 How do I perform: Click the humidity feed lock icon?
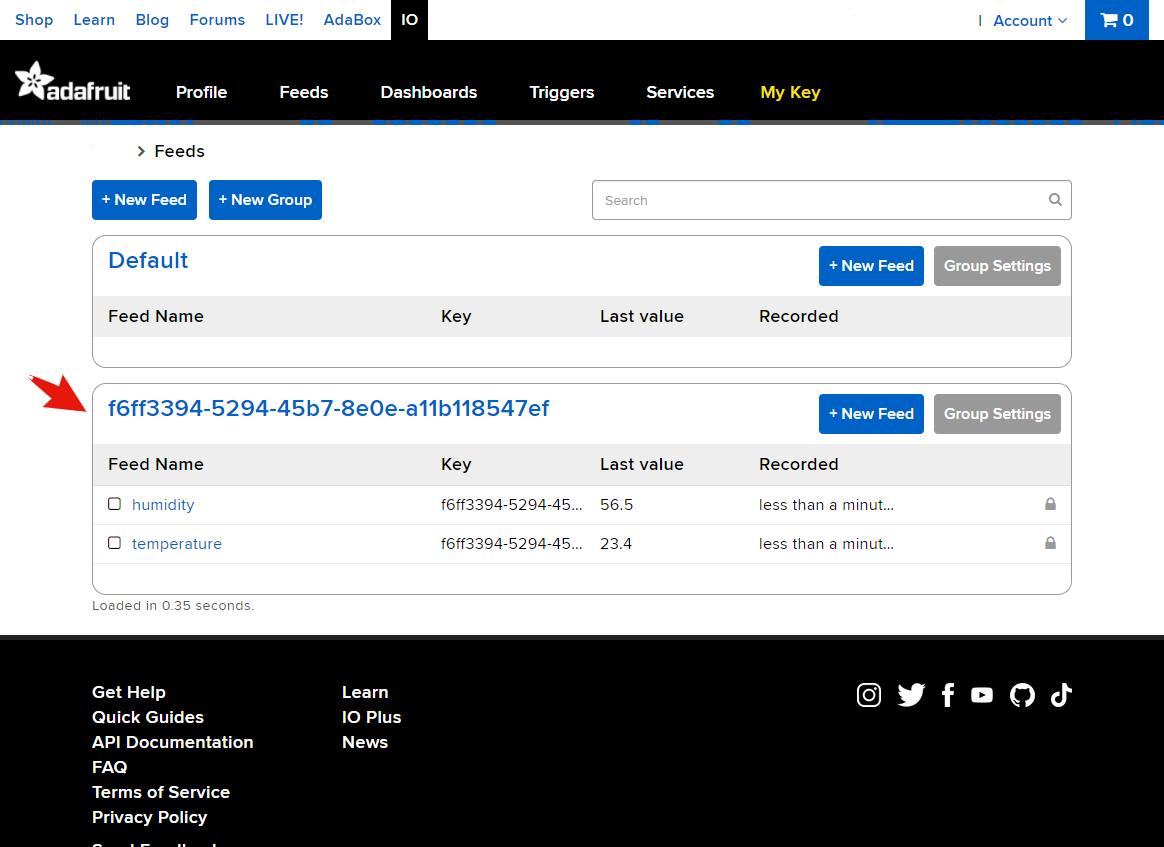[x=1050, y=504]
